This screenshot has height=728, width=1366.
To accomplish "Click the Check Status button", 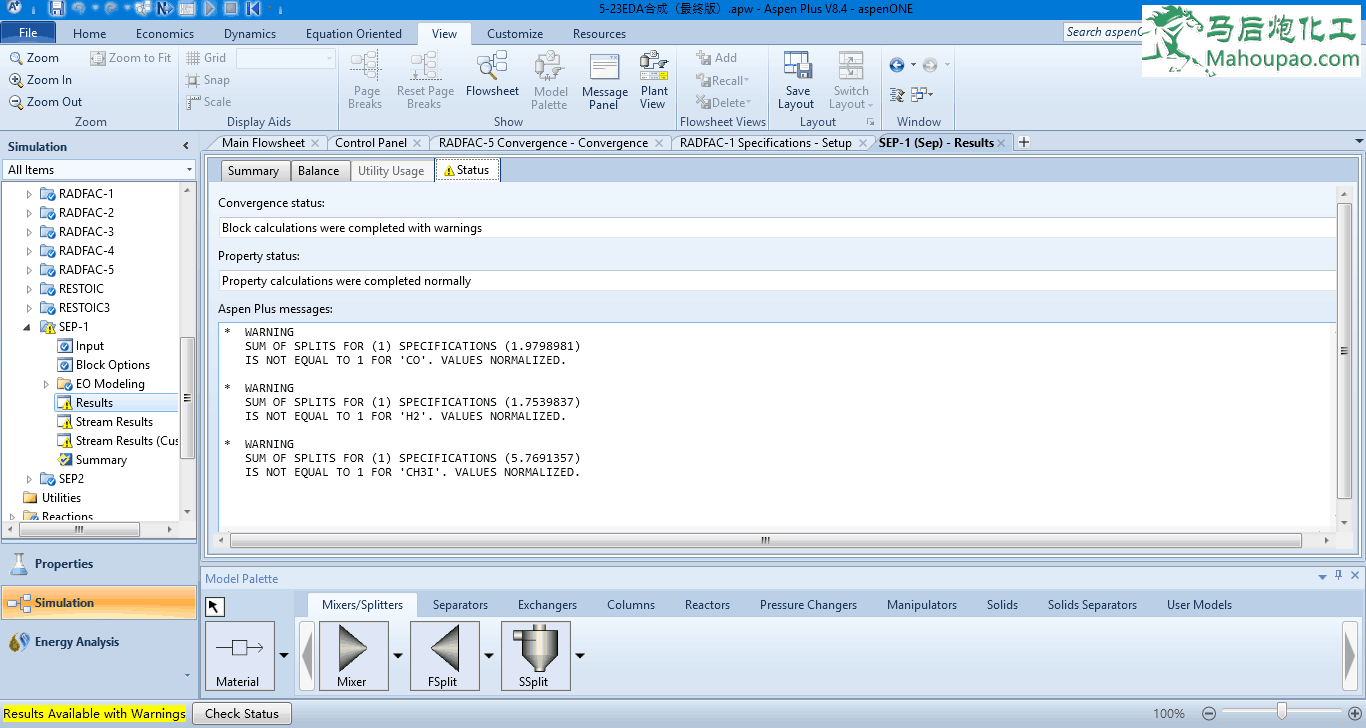I will (x=242, y=714).
